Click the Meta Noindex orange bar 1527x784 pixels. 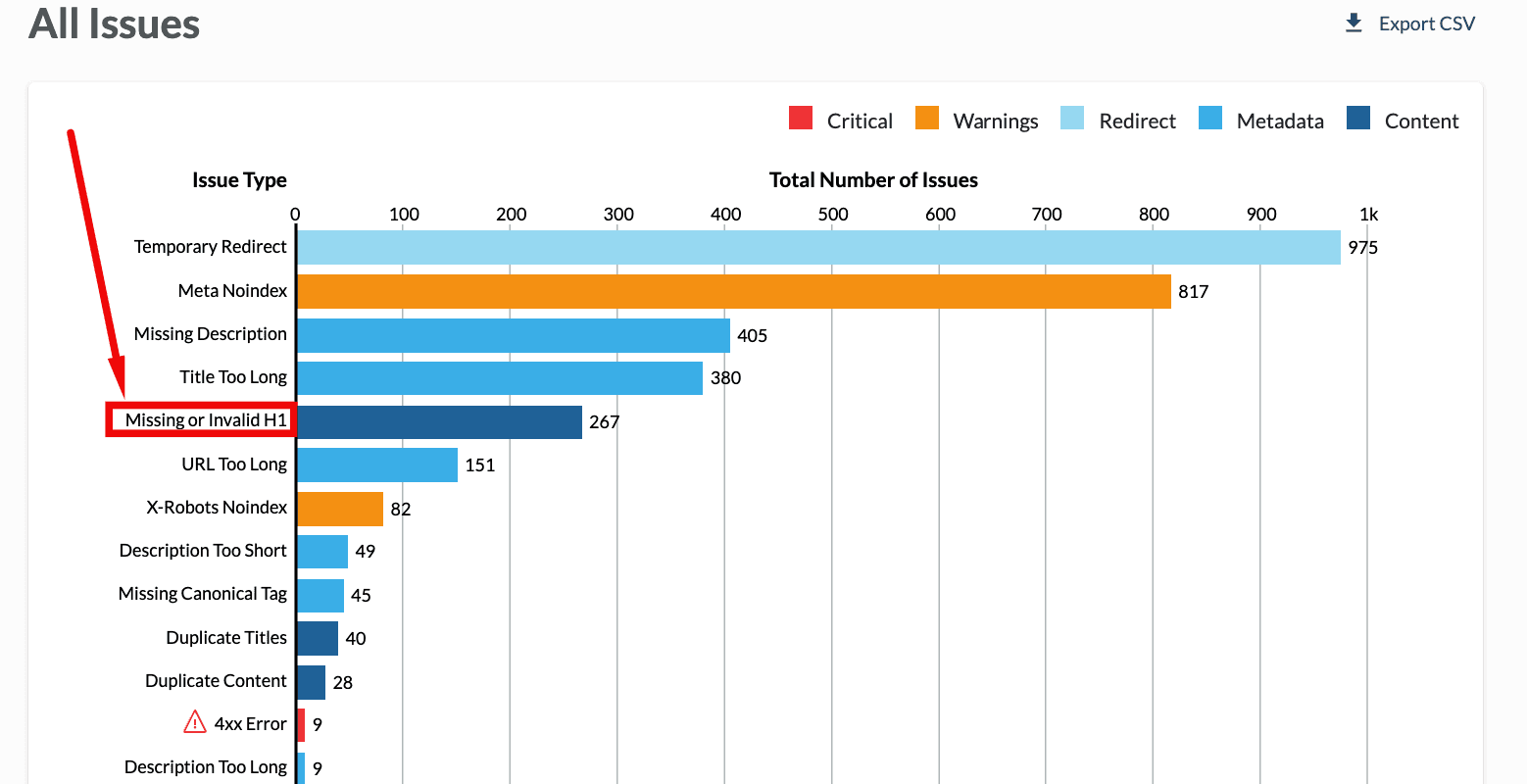point(733,292)
